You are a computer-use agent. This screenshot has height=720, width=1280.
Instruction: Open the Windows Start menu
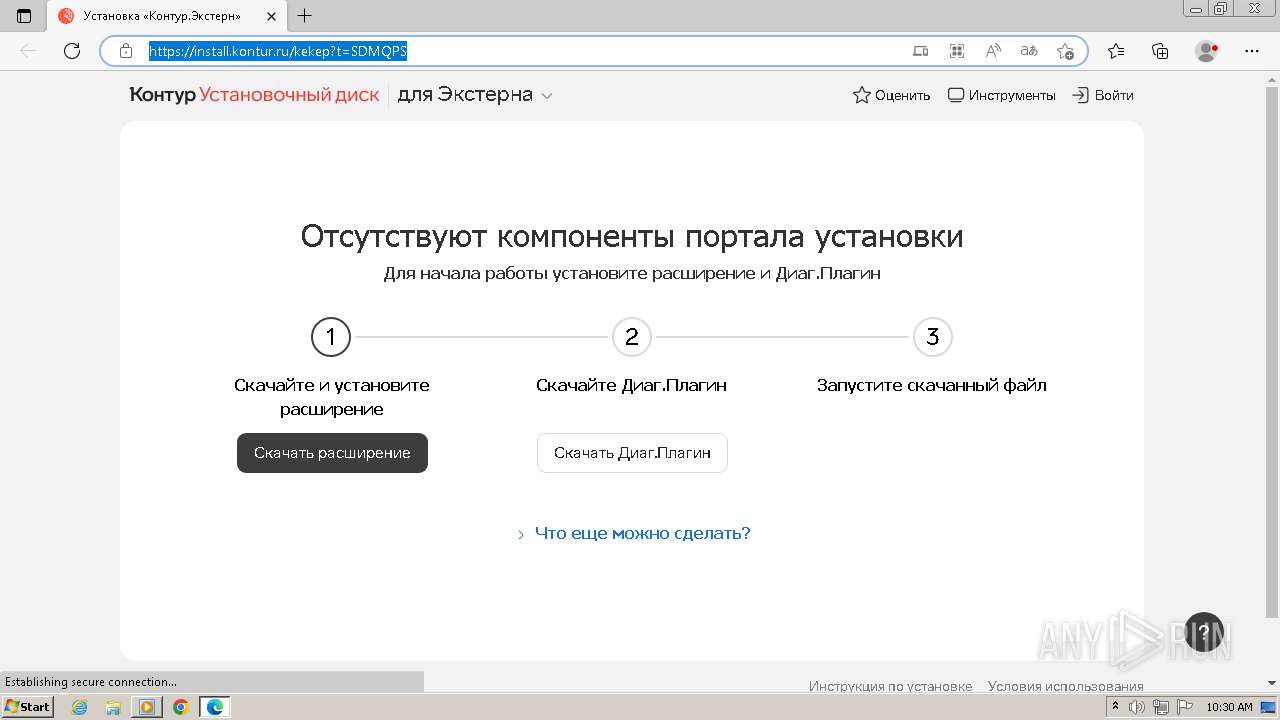[27, 707]
